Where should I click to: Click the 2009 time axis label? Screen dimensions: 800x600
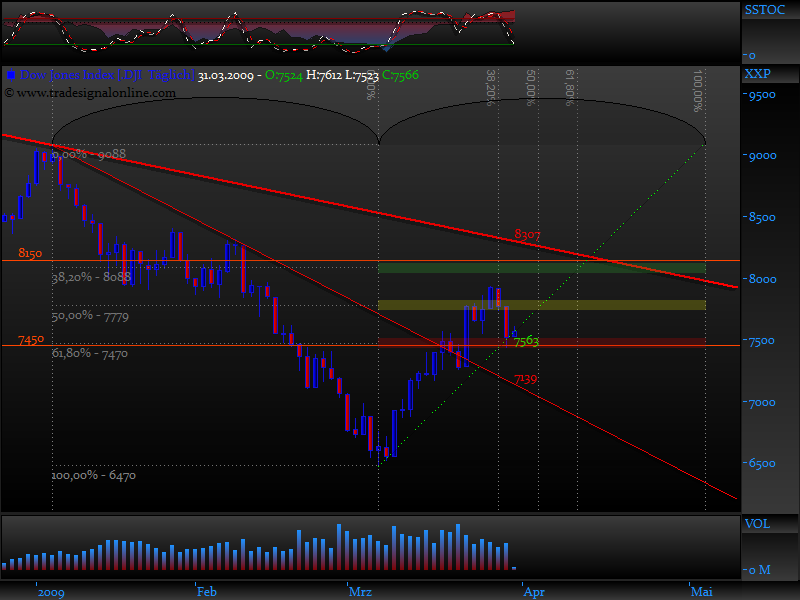coord(51,592)
